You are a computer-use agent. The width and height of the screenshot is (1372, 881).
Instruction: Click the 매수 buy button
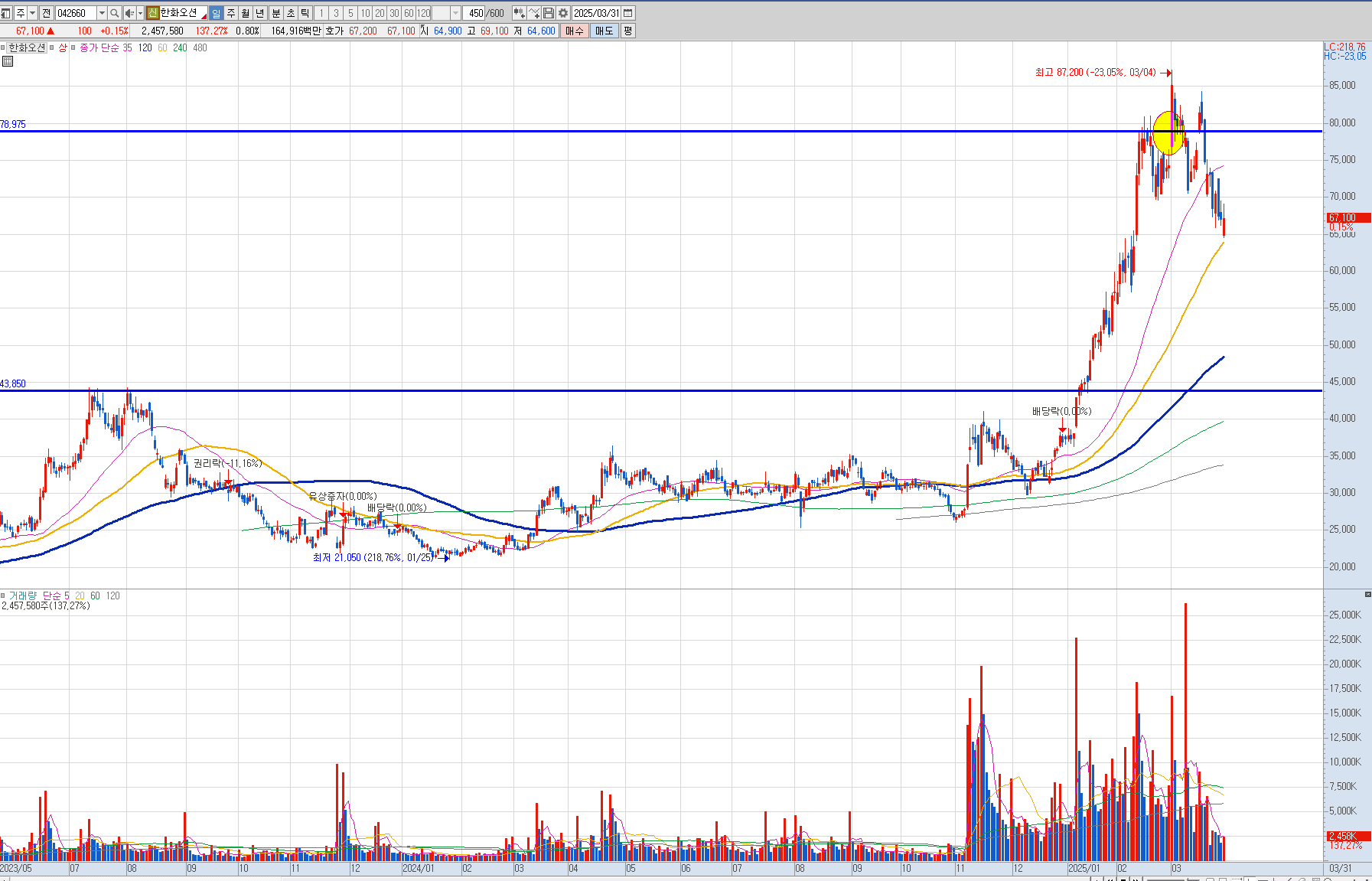point(574,31)
